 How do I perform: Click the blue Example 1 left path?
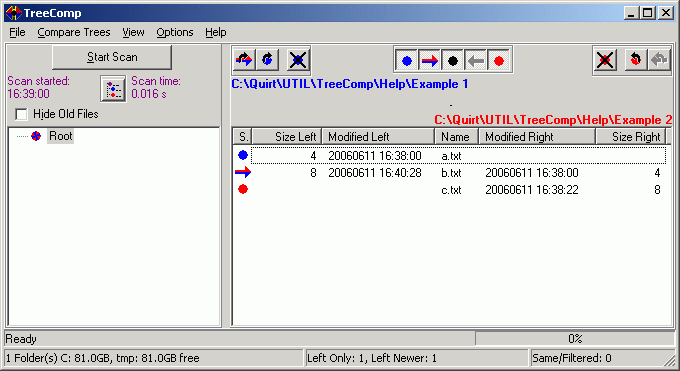[350, 84]
